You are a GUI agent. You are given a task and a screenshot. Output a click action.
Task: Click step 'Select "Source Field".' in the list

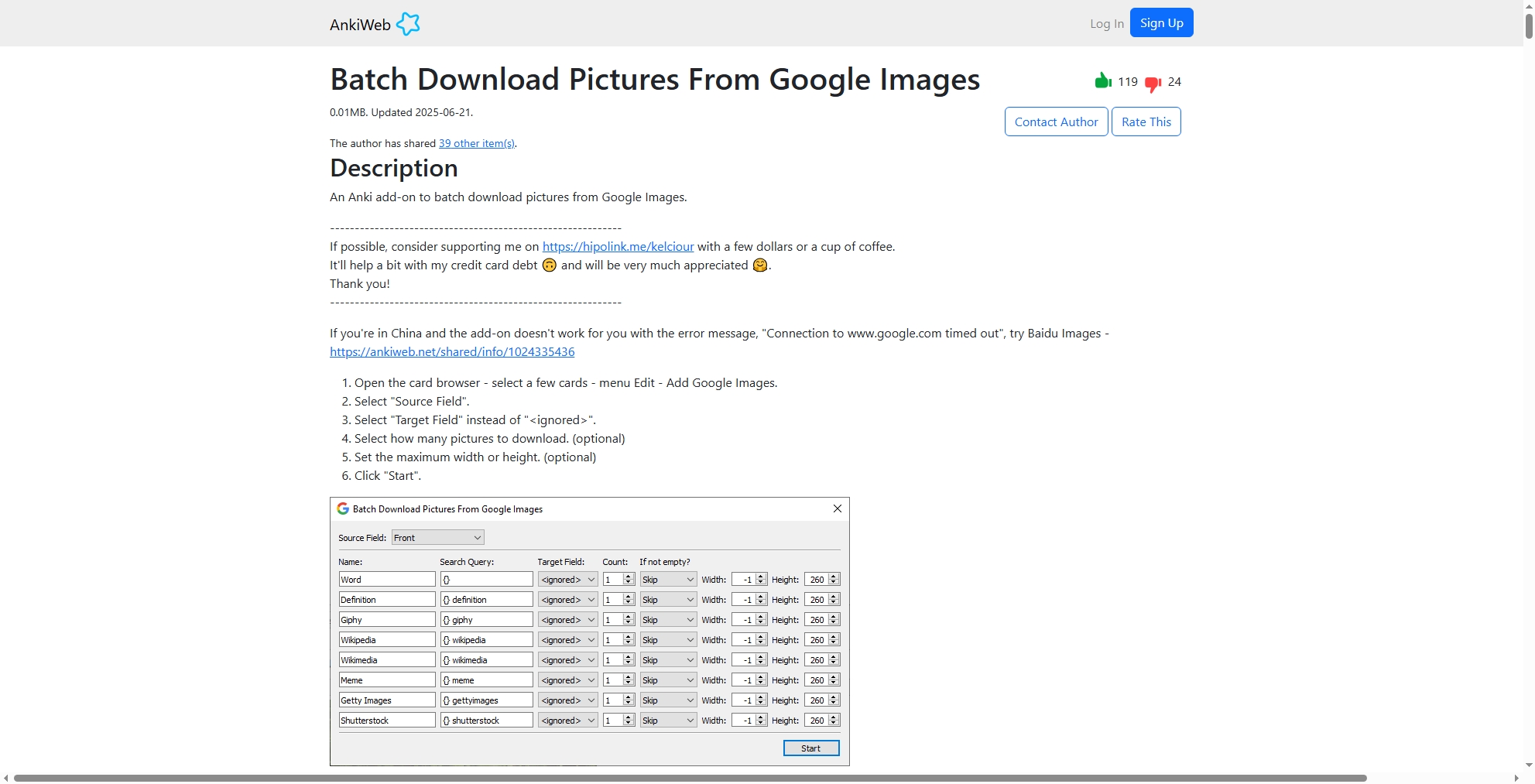coord(412,401)
